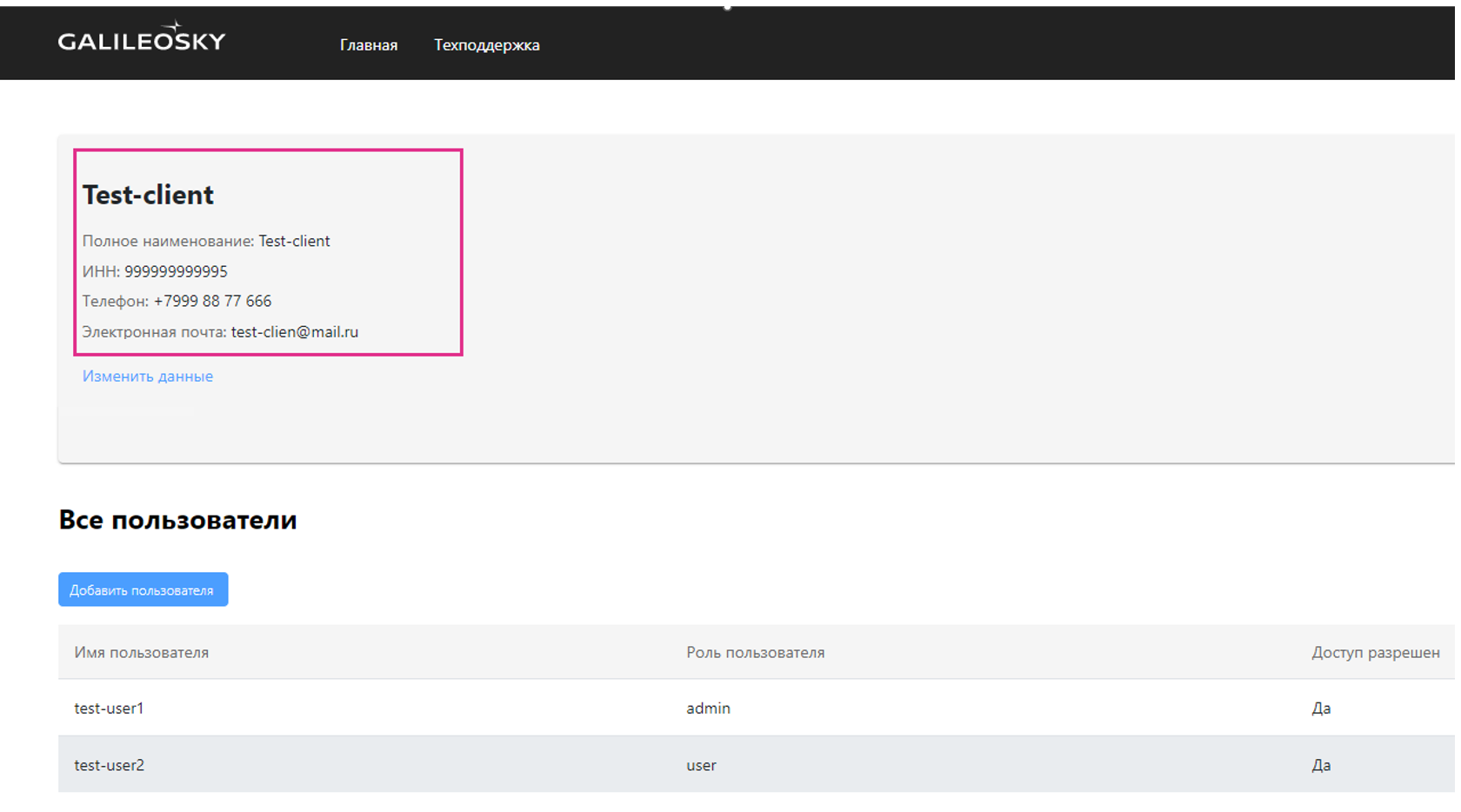Viewport: 1461px width, 812px height.
Task: Click the phone number +7999 88 77 666
Action: coord(212,301)
